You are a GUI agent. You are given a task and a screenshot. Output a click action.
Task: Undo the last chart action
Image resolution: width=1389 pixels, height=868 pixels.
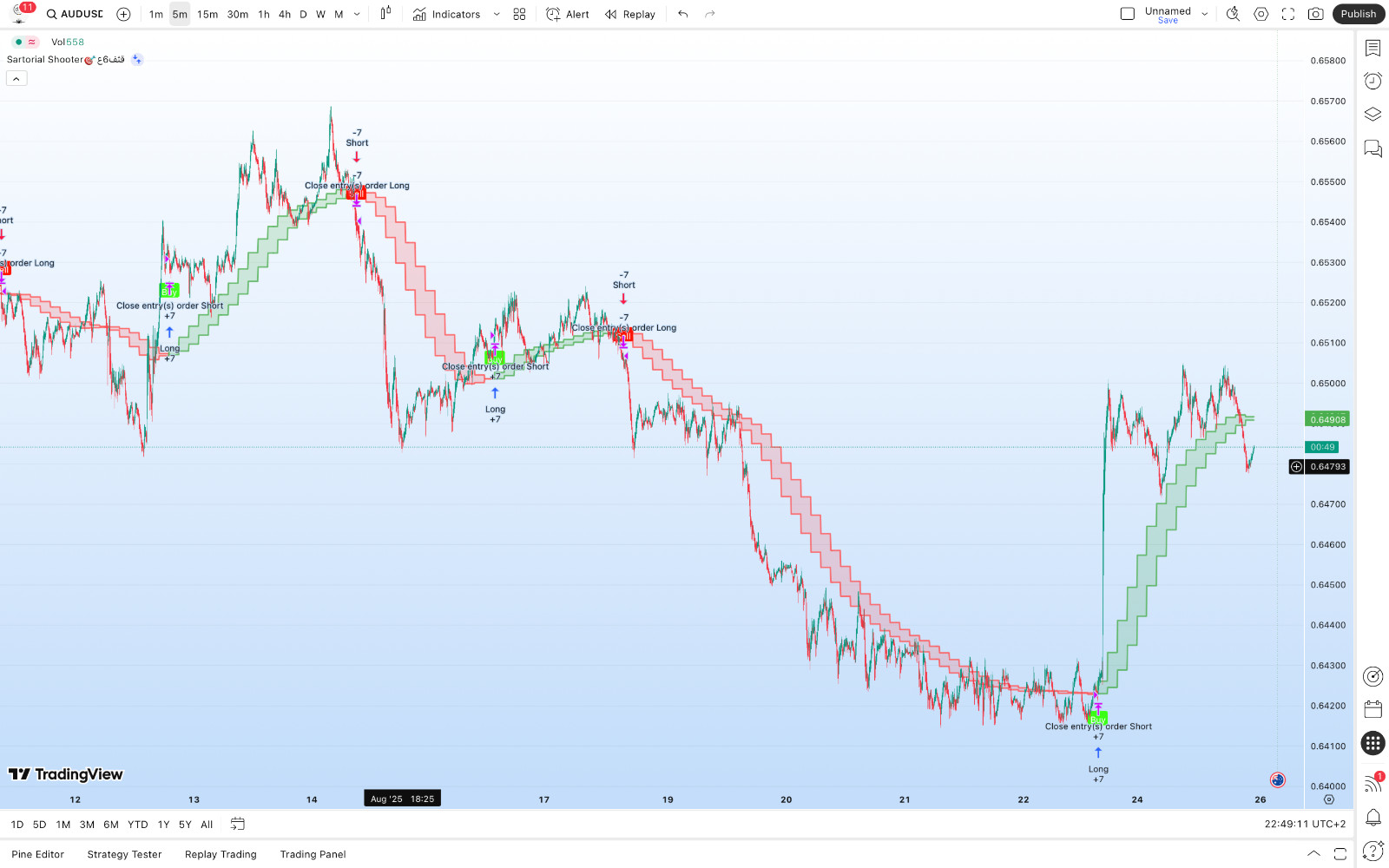click(x=683, y=14)
